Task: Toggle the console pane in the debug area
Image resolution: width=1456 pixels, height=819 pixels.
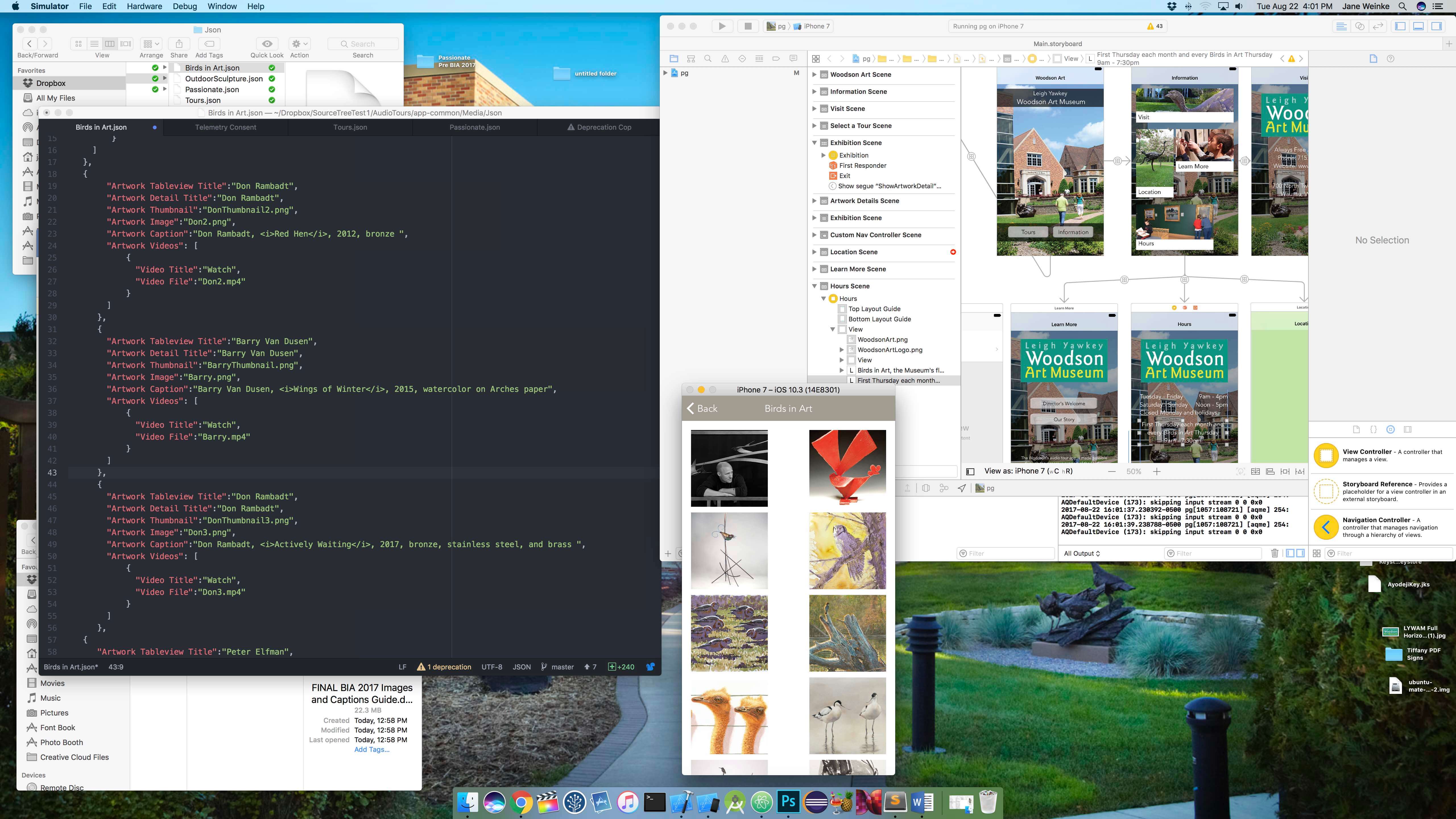Action: 1300,553
